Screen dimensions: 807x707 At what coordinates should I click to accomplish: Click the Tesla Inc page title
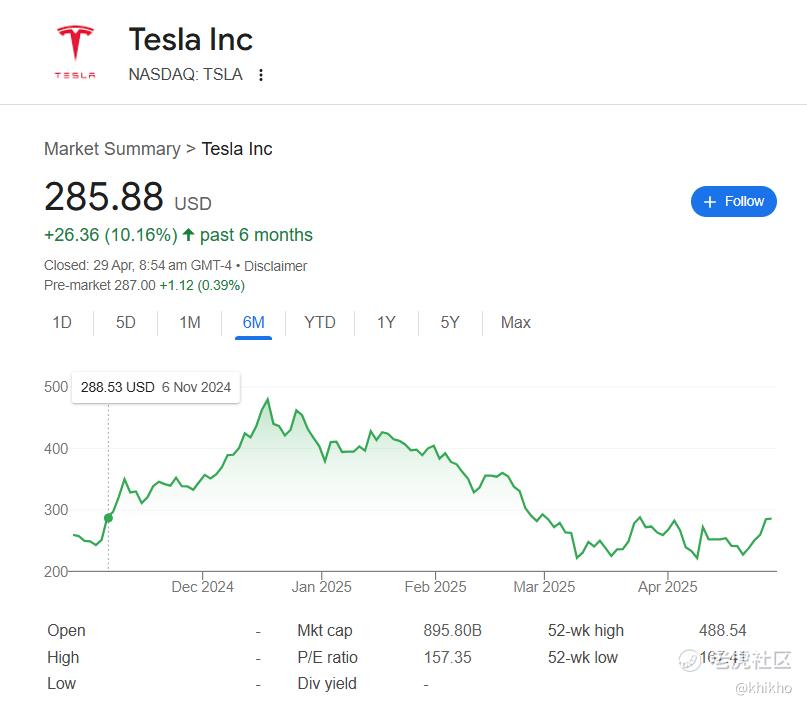(x=190, y=40)
